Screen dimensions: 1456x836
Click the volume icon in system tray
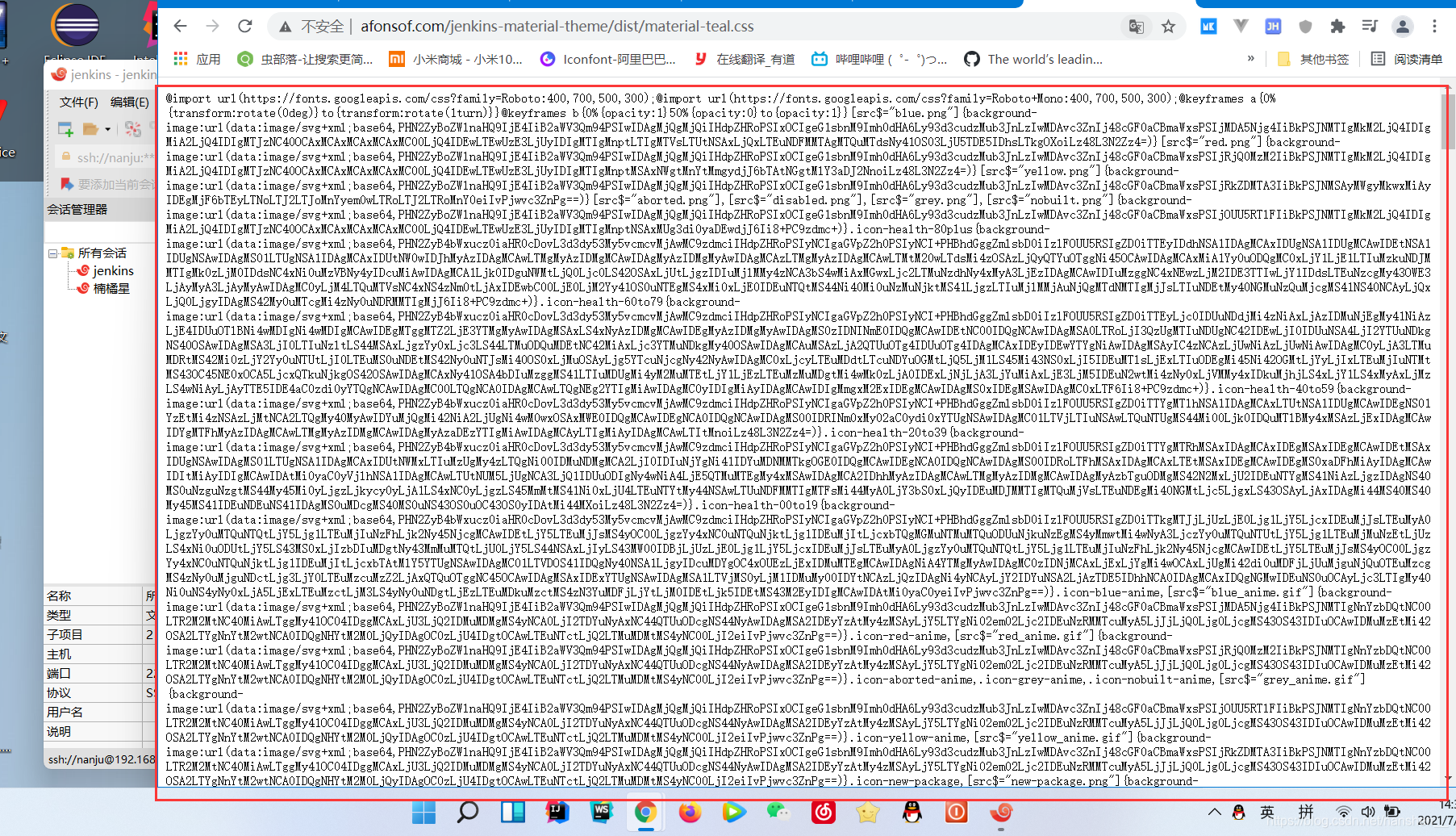[x=1367, y=813]
